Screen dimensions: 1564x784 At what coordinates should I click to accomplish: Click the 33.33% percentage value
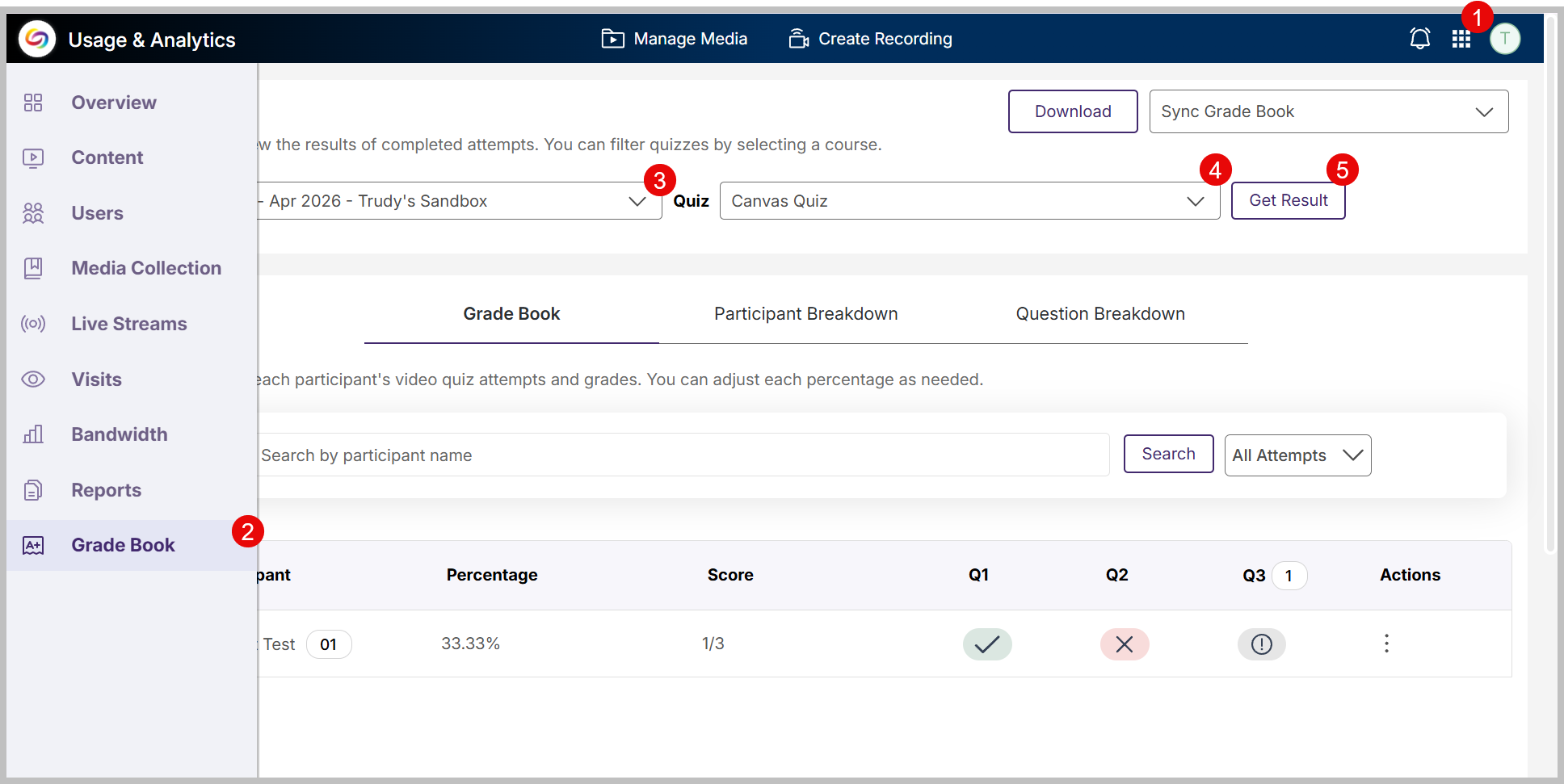(470, 644)
